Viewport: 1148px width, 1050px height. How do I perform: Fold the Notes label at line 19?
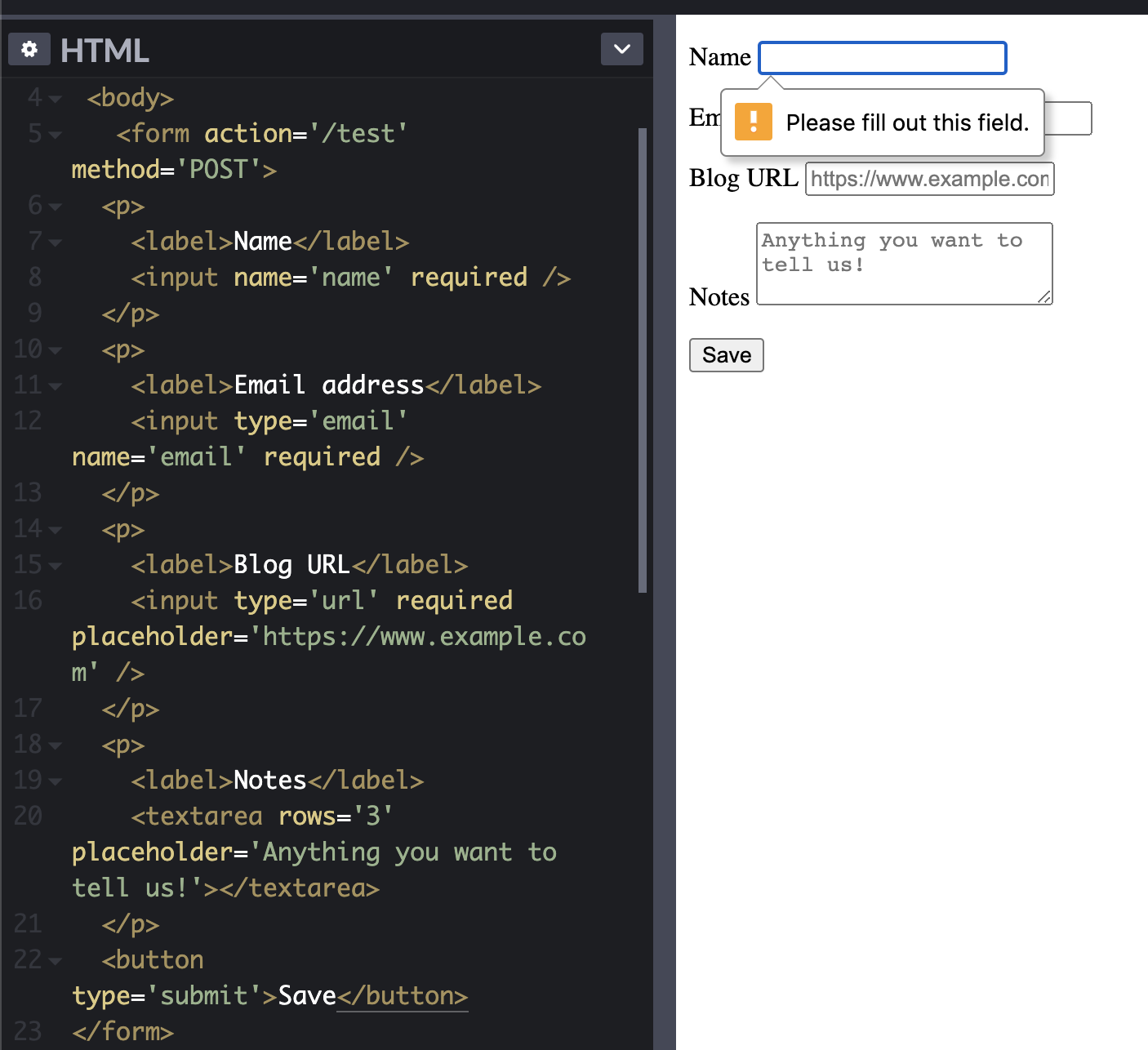pyautogui.click(x=56, y=781)
